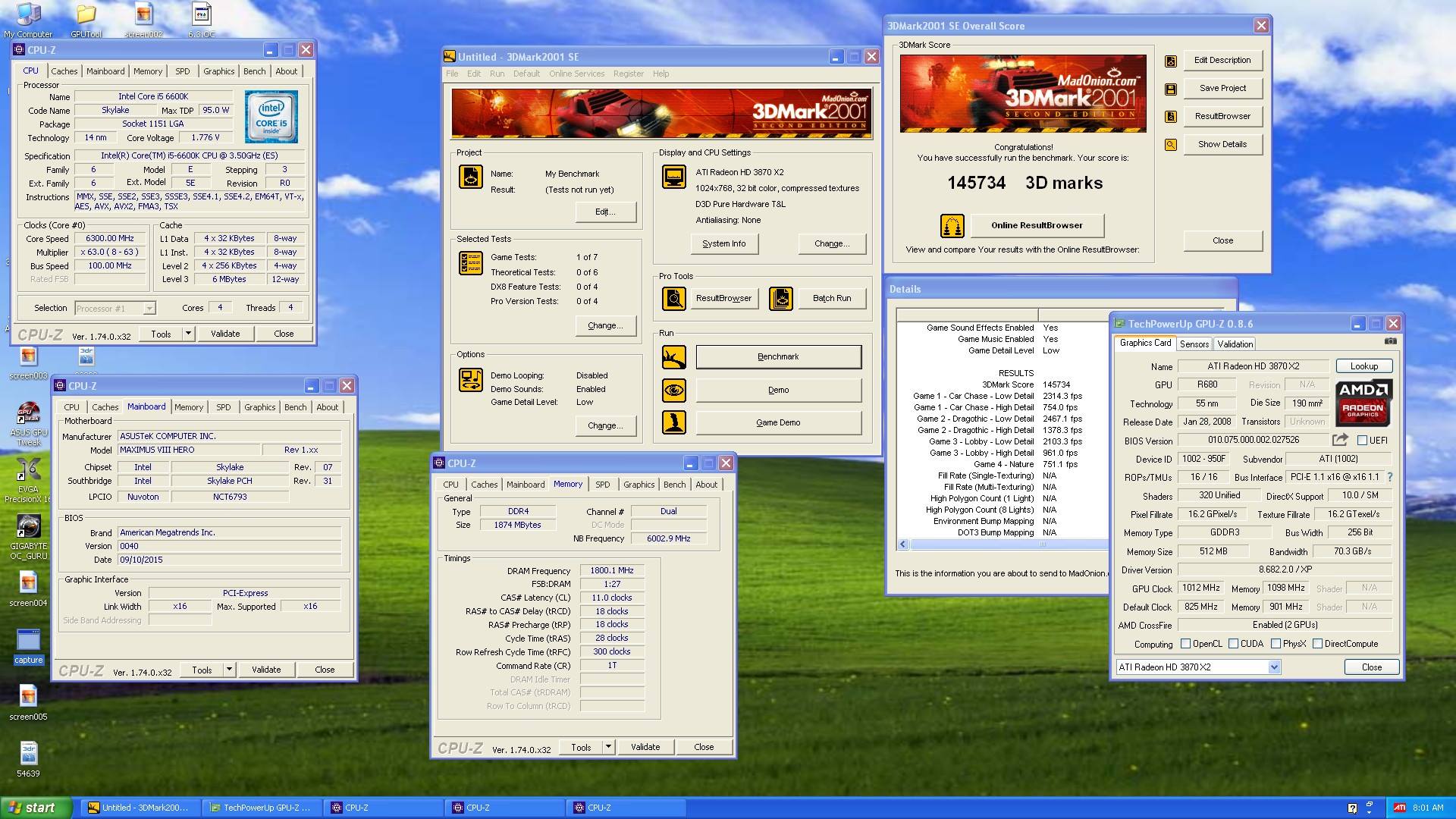
Task: Click the GPU-Z screenshot camera icon
Action: tap(1390, 342)
